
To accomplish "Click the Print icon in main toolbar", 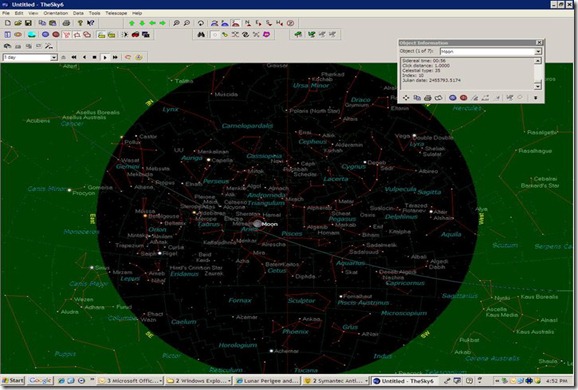I will click(66, 23).
